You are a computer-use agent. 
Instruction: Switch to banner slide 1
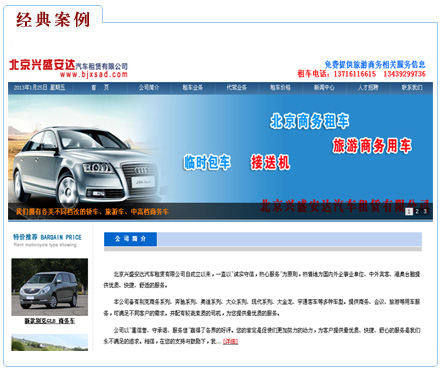[x=409, y=211]
